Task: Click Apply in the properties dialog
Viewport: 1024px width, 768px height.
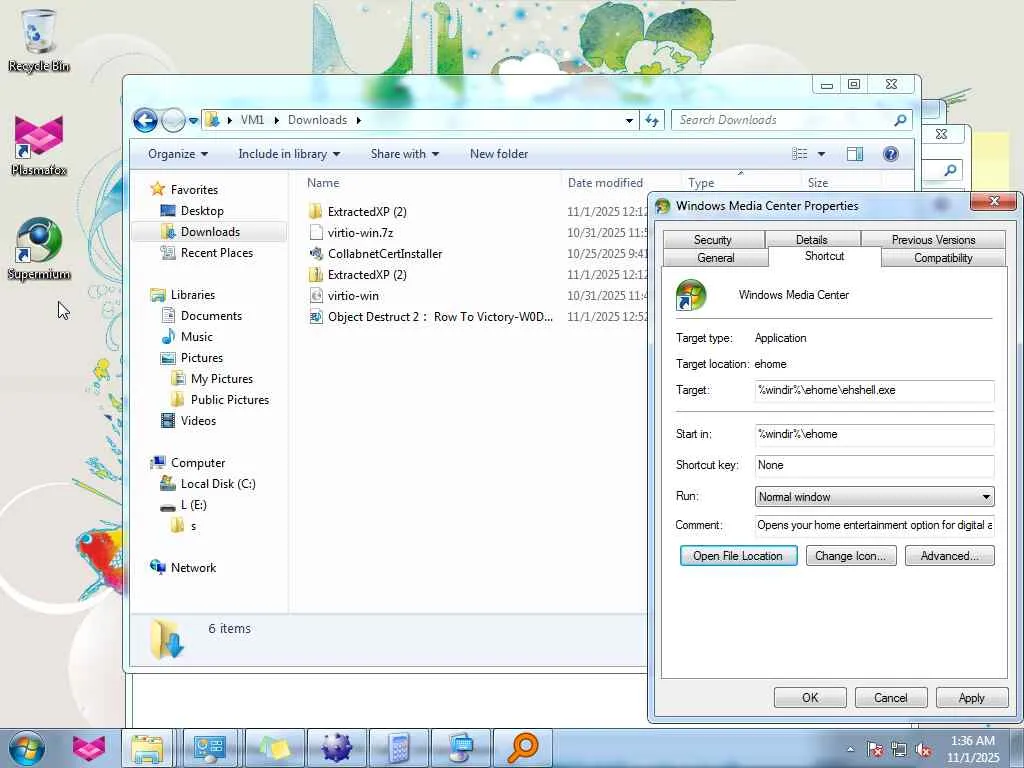Action: 971,697
